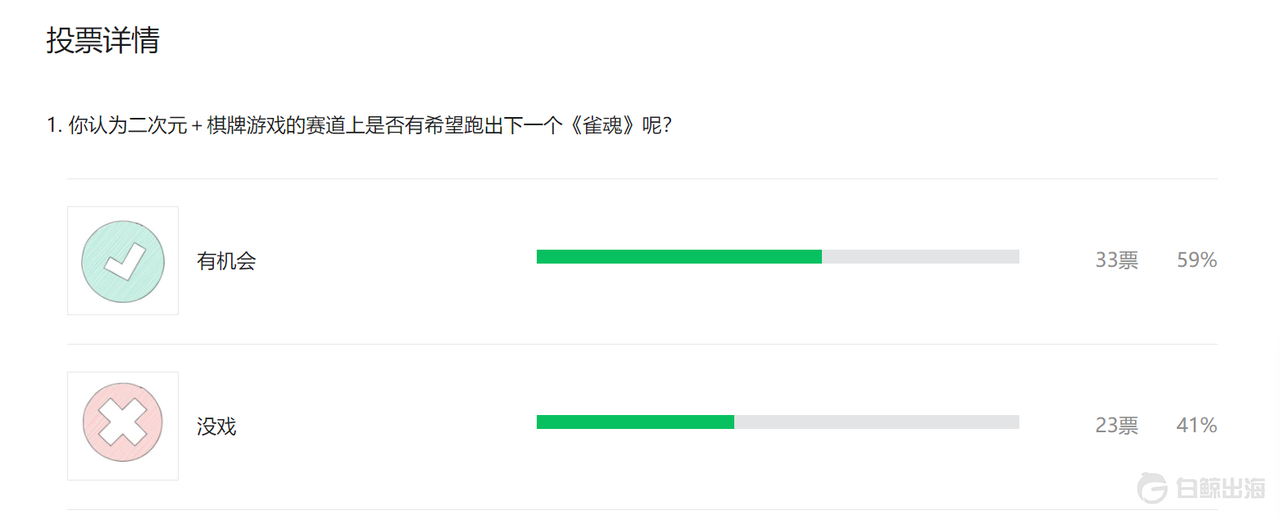Click the green checkmark icon for 有机会
Viewport: 1280px width, 519px height.
click(x=122, y=260)
